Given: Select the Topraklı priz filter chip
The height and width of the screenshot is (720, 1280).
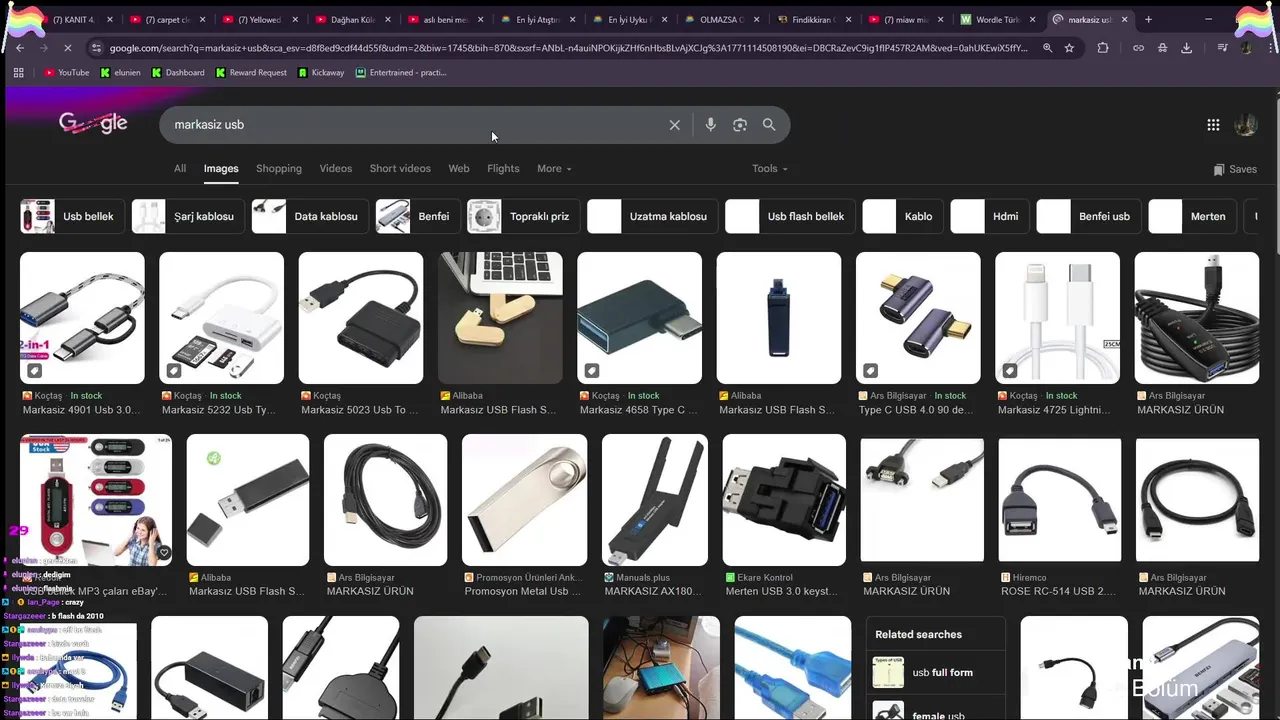Looking at the screenshot, I should coord(523,216).
